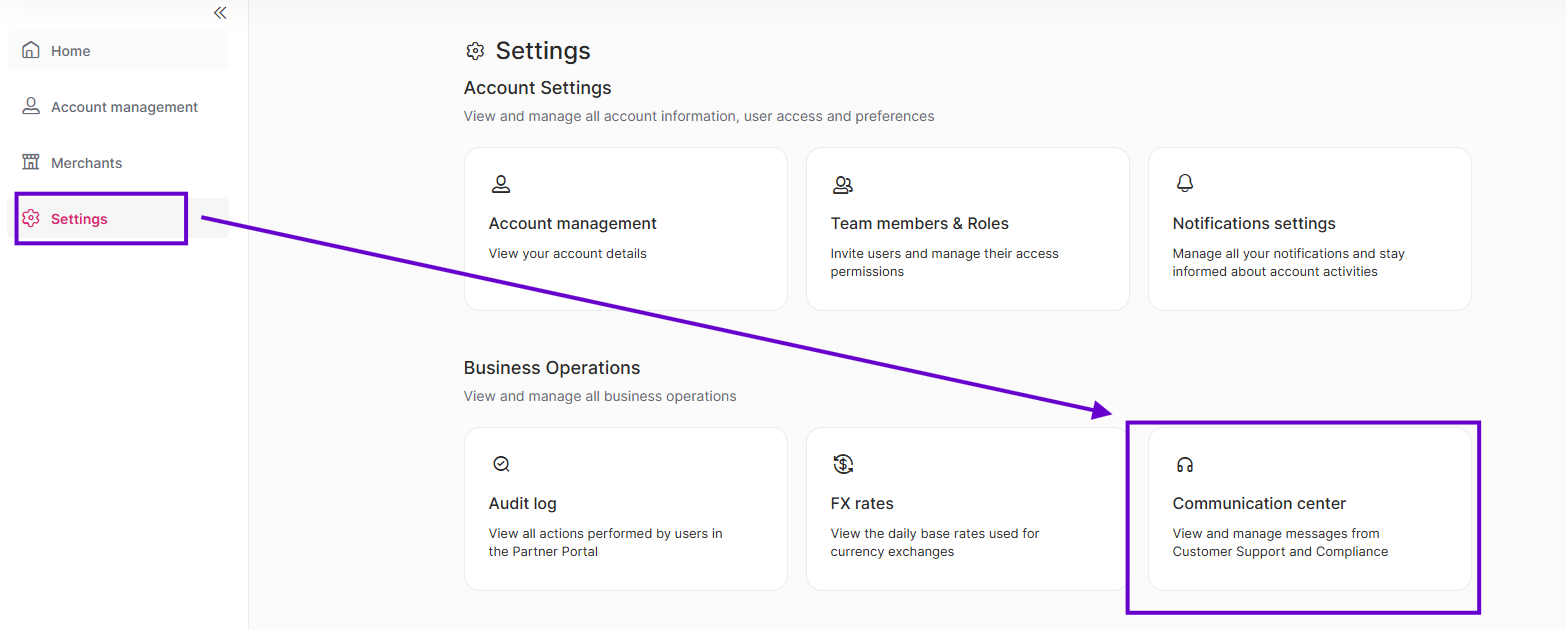Click the Audit log checkmark icon
This screenshot has width=1566, height=630.
pyautogui.click(x=501, y=464)
